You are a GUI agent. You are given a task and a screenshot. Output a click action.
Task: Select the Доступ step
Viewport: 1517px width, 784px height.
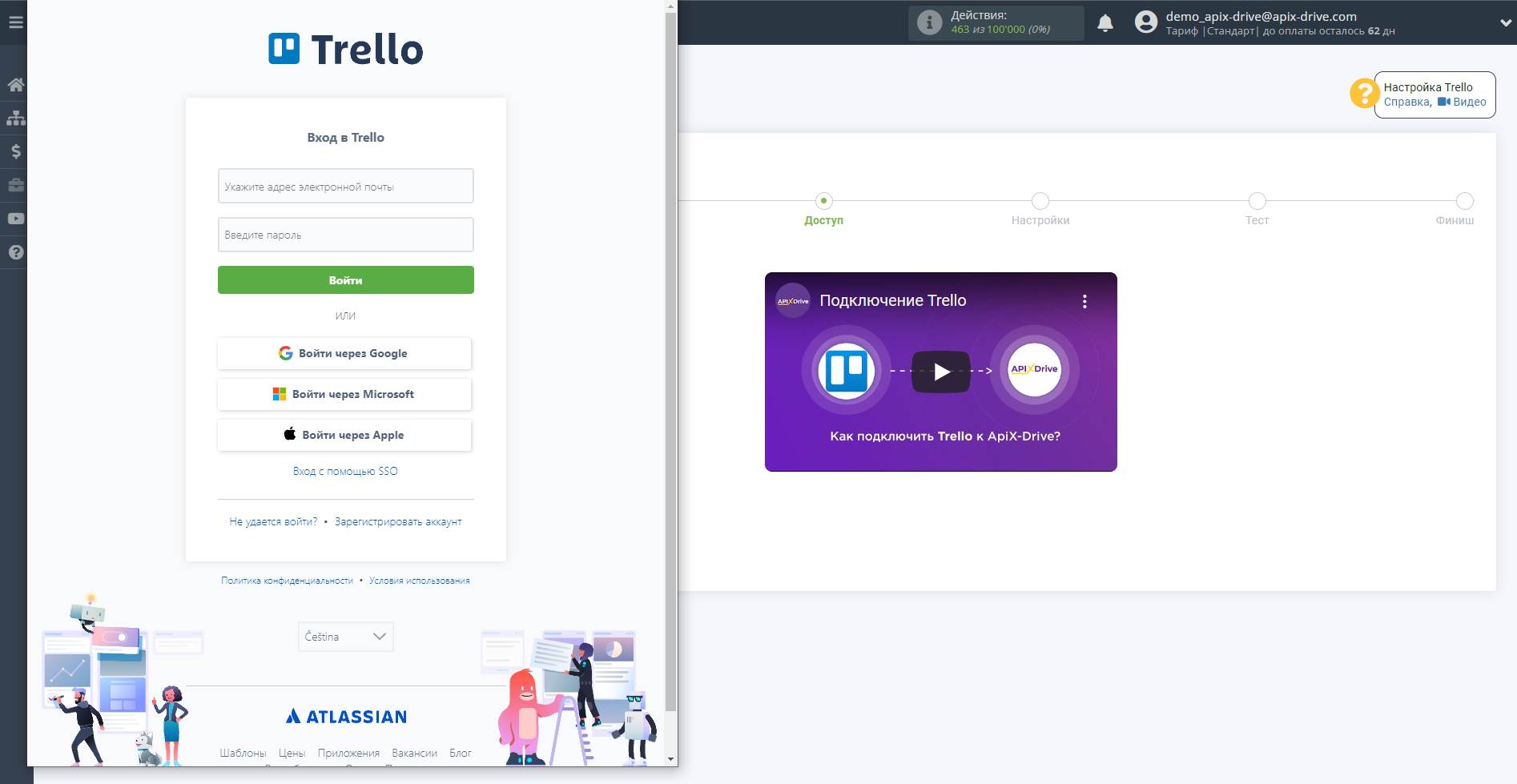pos(823,209)
